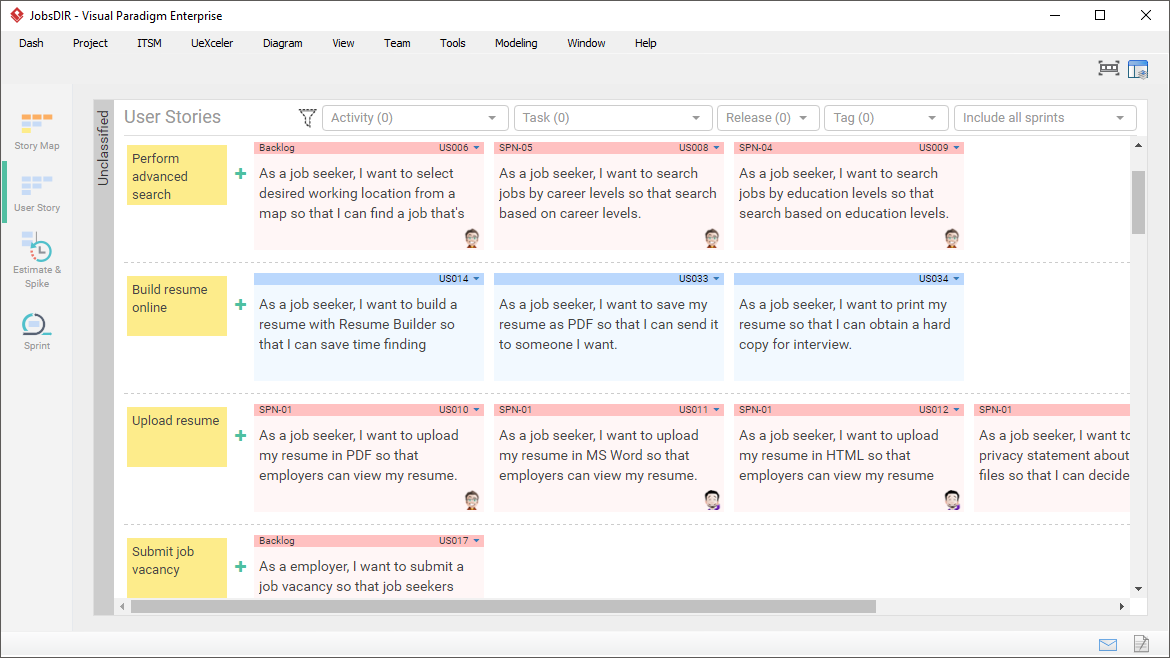Open the filter icon next to User Stories
1170x658 pixels.
pyautogui.click(x=307, y=117)
